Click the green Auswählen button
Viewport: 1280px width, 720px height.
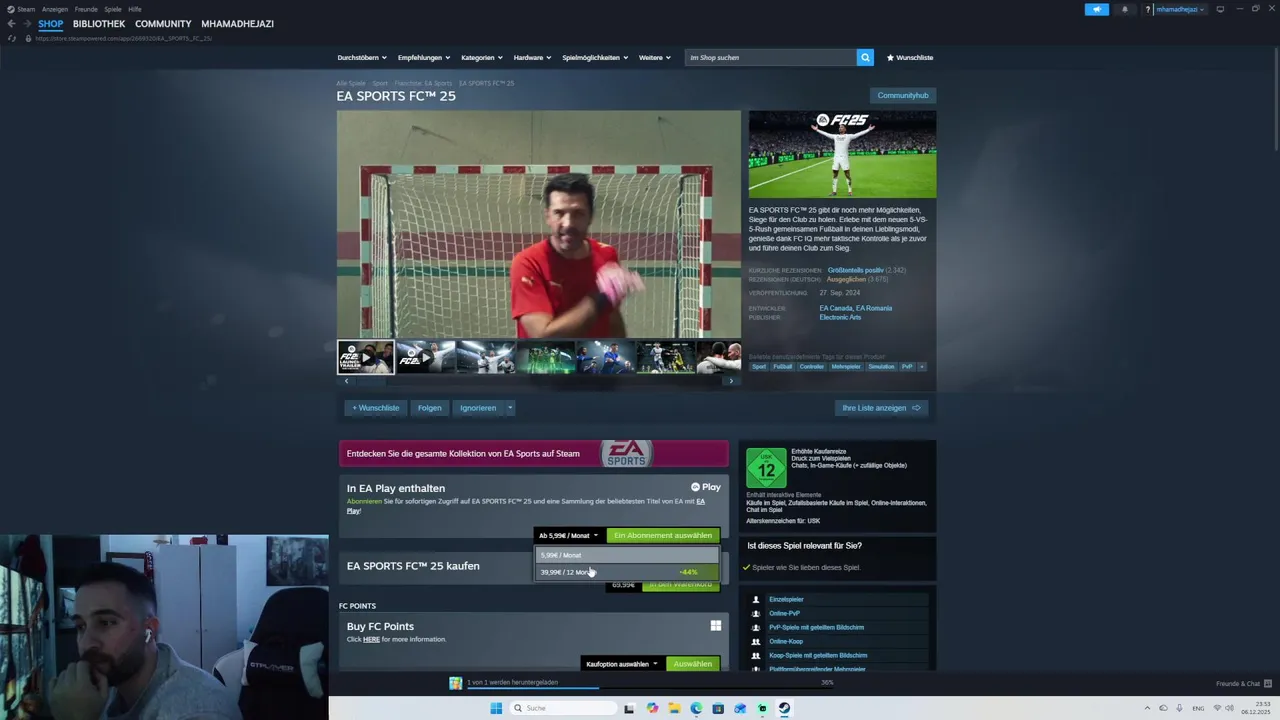[693, 664]
